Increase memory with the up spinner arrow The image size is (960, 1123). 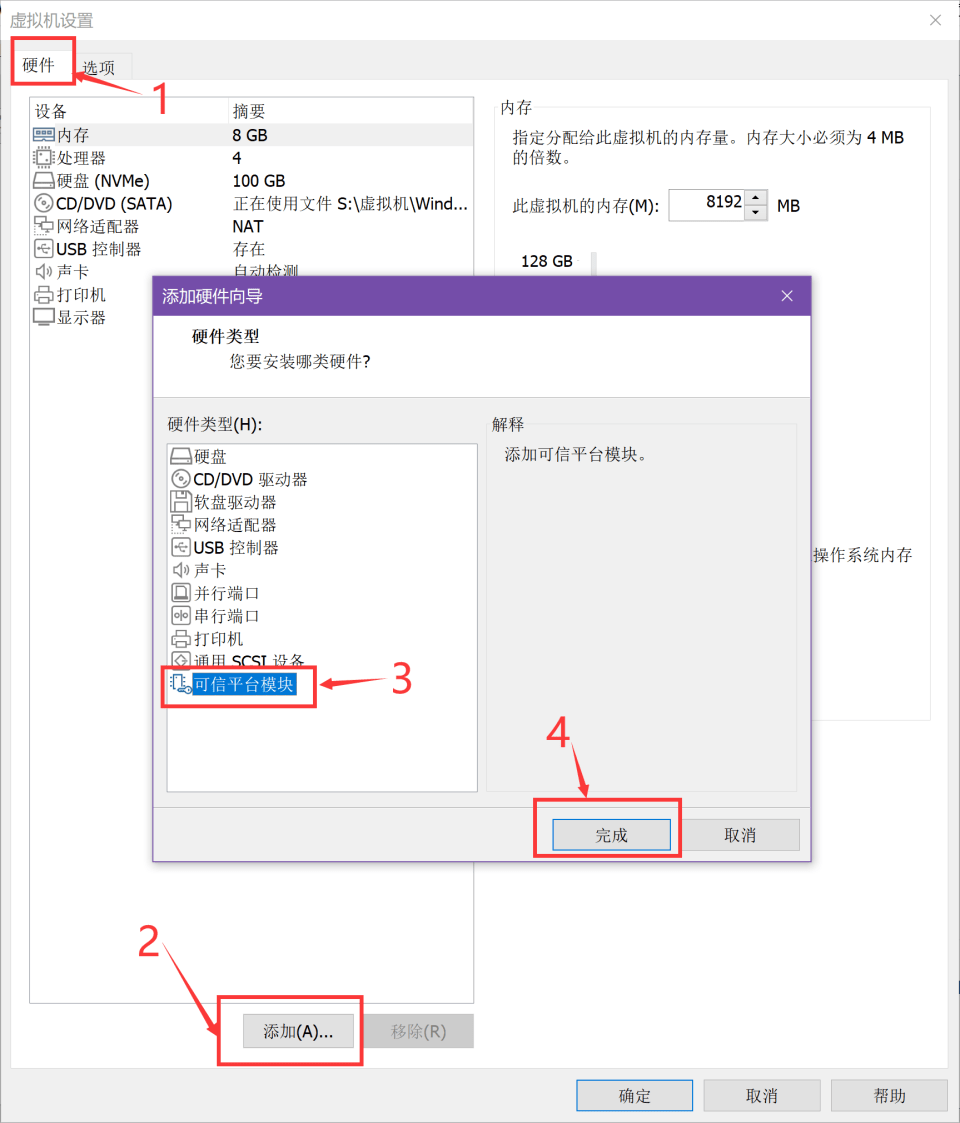pyautogui.click(x=756, y=198)
